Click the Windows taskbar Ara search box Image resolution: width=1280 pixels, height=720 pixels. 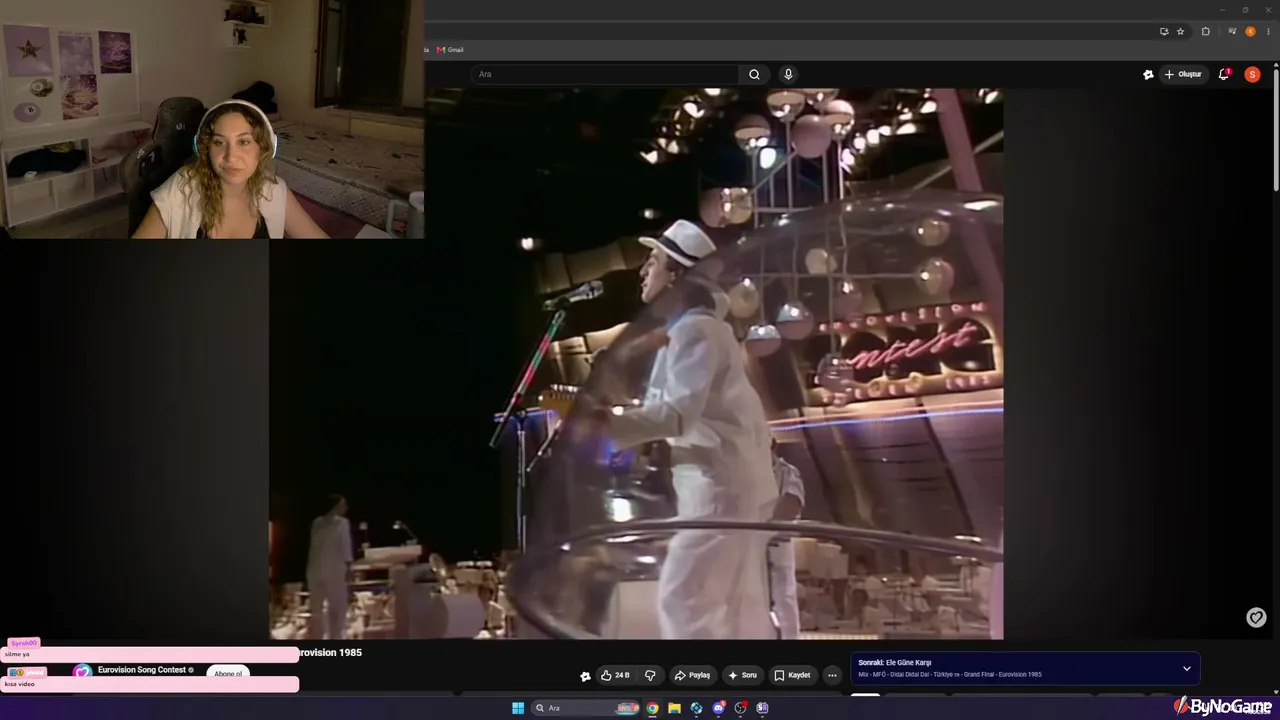(x=586, y=708)
